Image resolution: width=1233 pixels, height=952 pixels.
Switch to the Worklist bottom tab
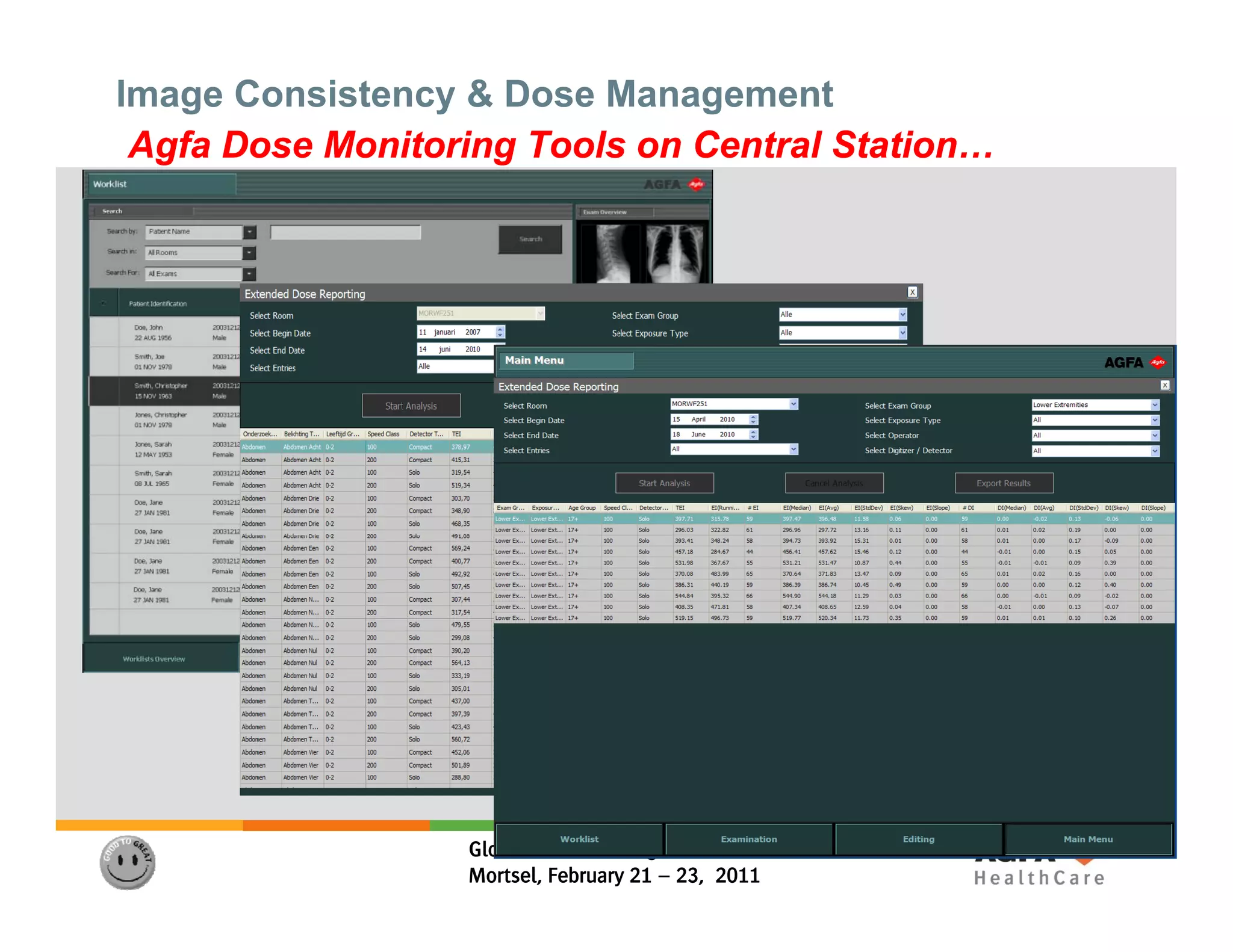click(x=579, y=839)
